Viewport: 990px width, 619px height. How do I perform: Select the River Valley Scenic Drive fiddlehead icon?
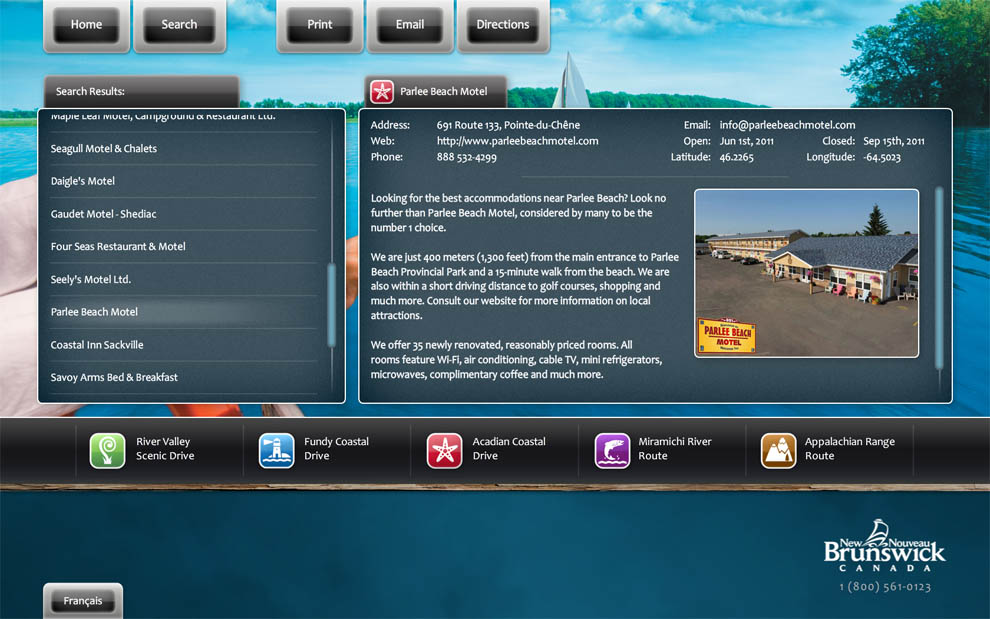pyautogui.click(x=107, y=450)
